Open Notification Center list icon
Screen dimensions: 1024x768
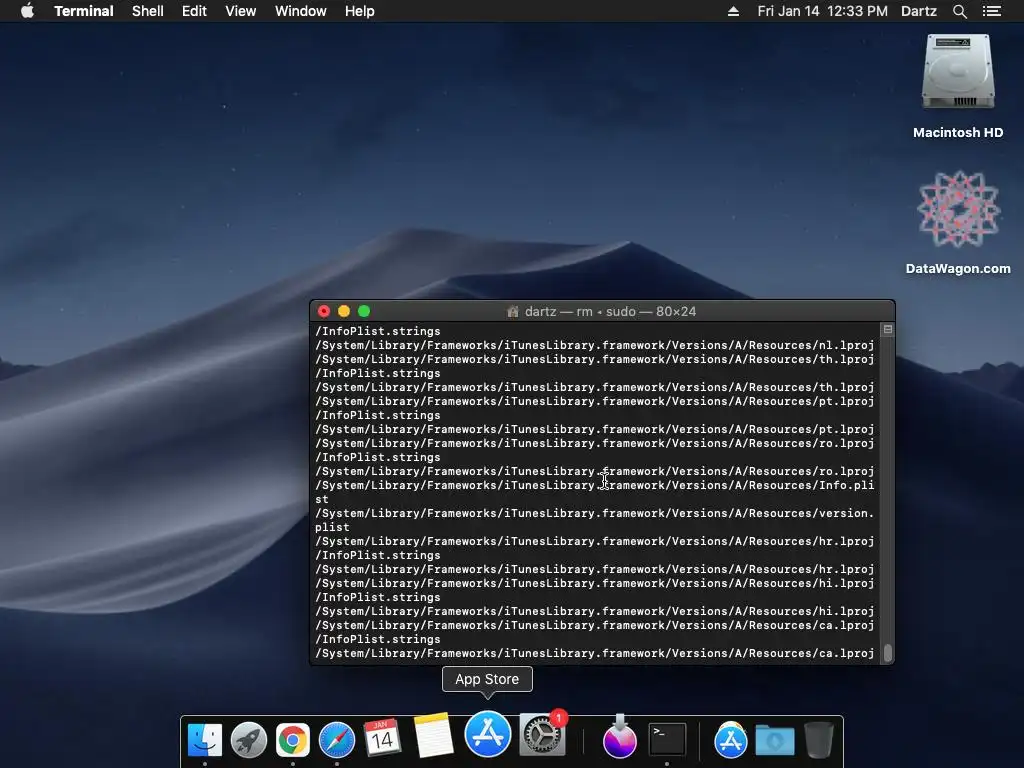[x=991, y=11]
